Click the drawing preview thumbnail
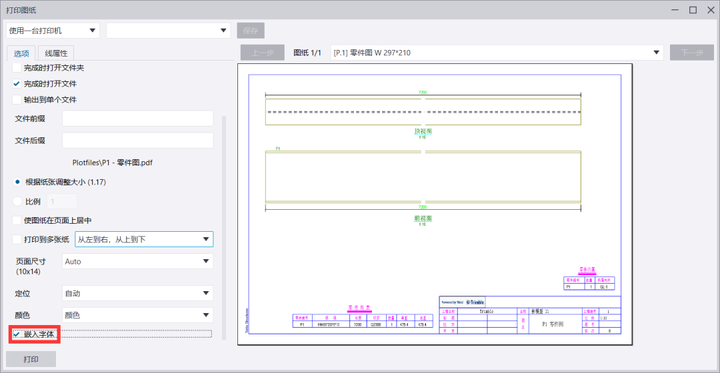Image resolution: width=720 pixels, height=373 pixels. (435, 204)
